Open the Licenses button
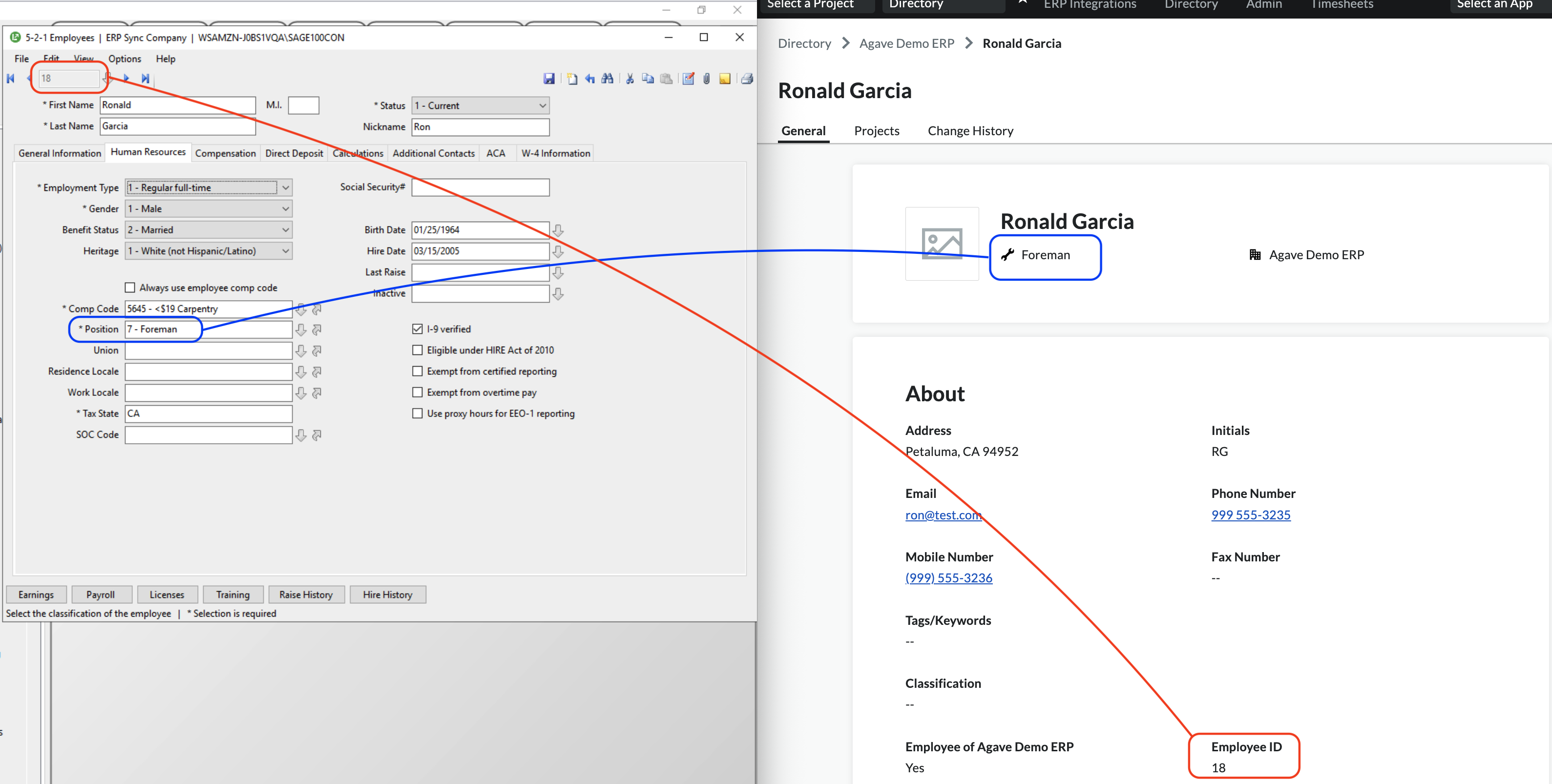The height and width of the screenshot is (784, 1552). point(167,595)
